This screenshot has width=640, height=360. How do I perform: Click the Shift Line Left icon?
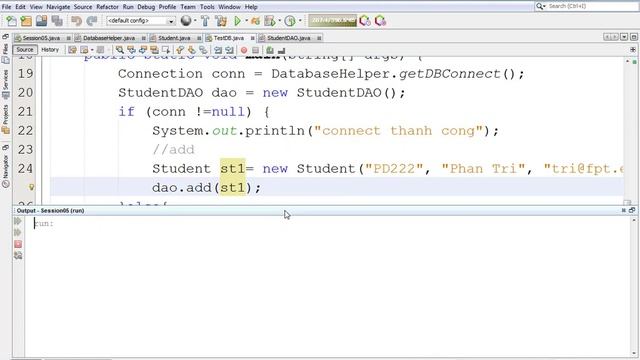point(218,50)
